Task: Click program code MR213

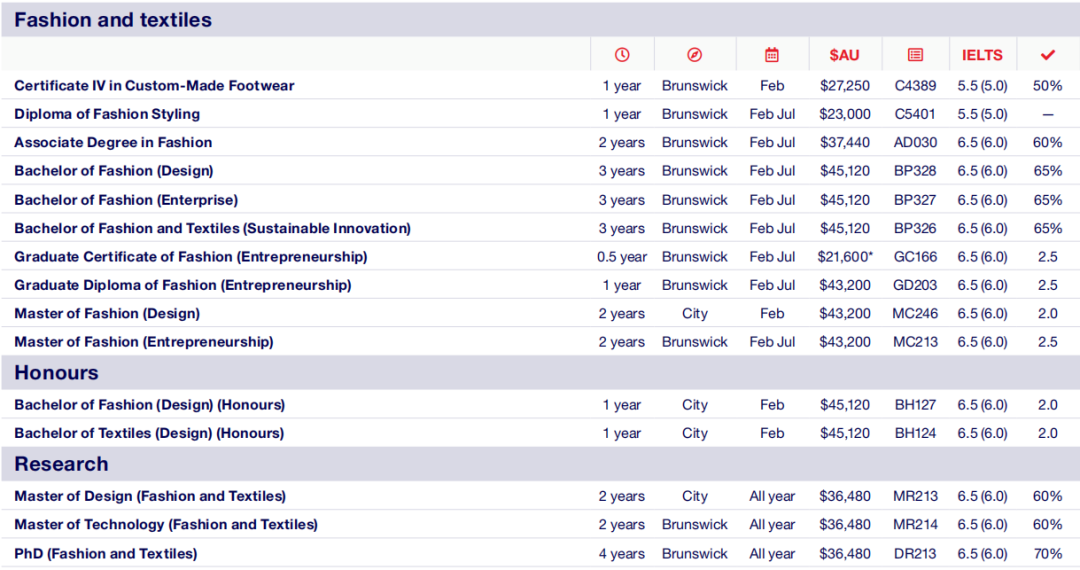Action: (x=915, y=496)
